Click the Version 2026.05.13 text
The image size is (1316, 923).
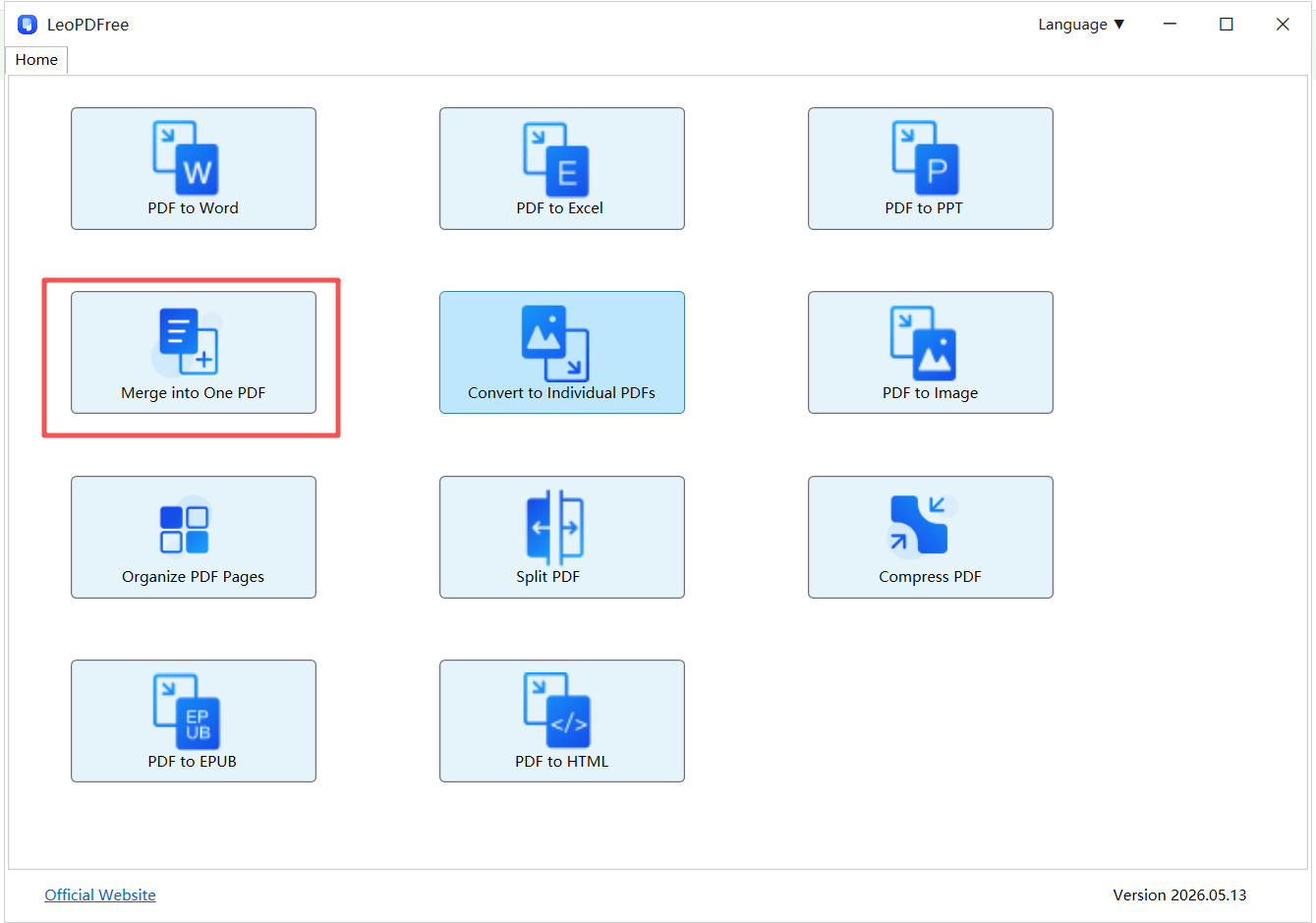click(1179, 894)
